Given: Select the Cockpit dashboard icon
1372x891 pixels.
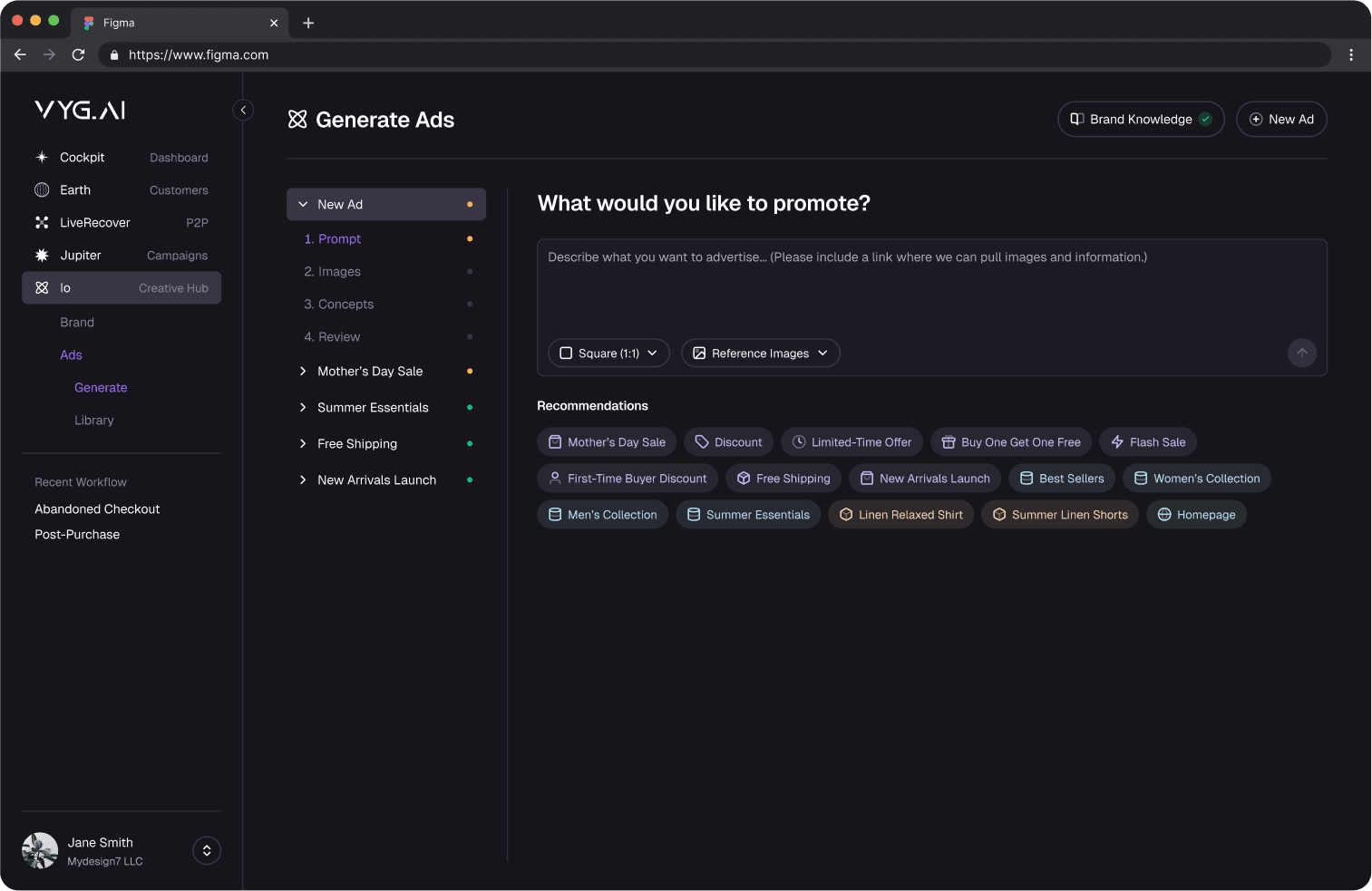Looking at the screenshot, I should pos(42,157).
